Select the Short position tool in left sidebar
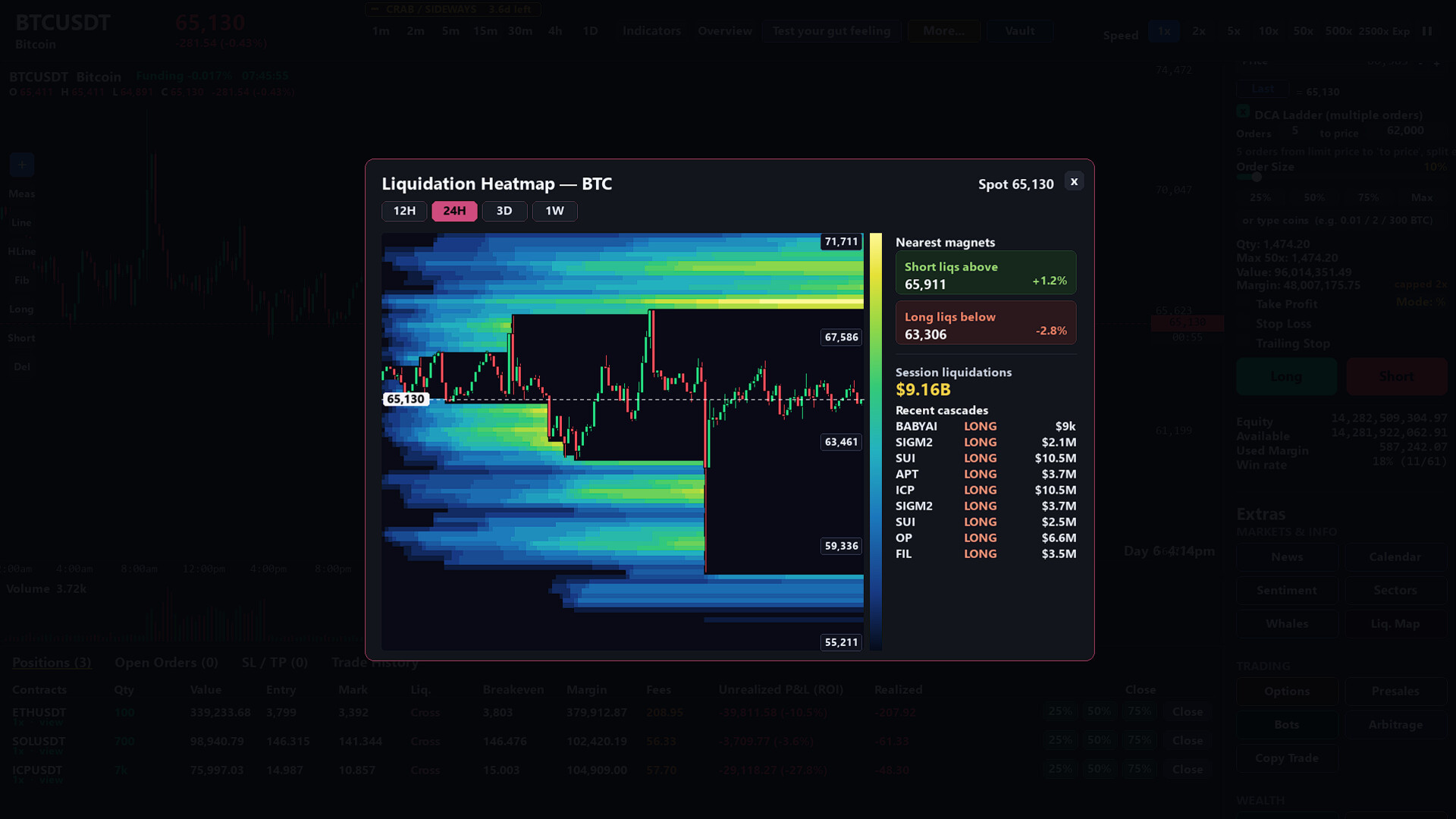This screenshot has width=1456, height=819. 22,338
